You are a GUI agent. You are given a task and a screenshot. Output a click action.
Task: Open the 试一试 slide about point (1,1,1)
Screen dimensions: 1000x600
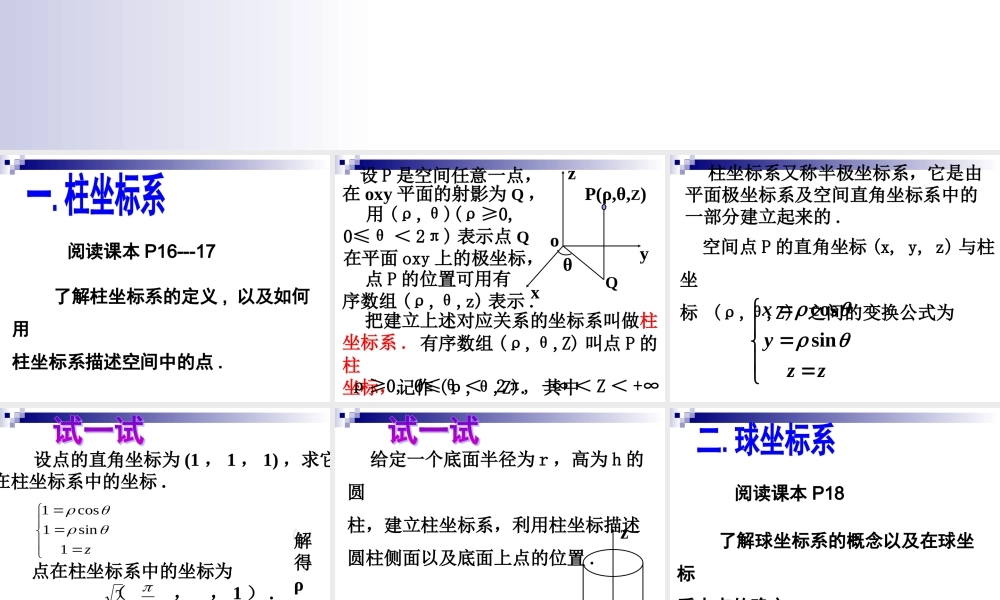coord(165,504)
